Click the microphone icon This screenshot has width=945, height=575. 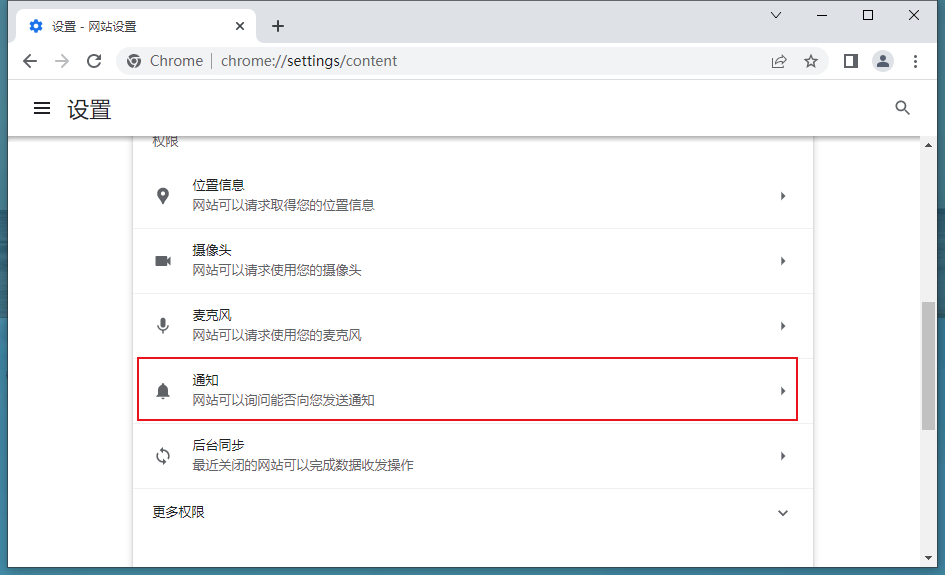coord(163,326)
